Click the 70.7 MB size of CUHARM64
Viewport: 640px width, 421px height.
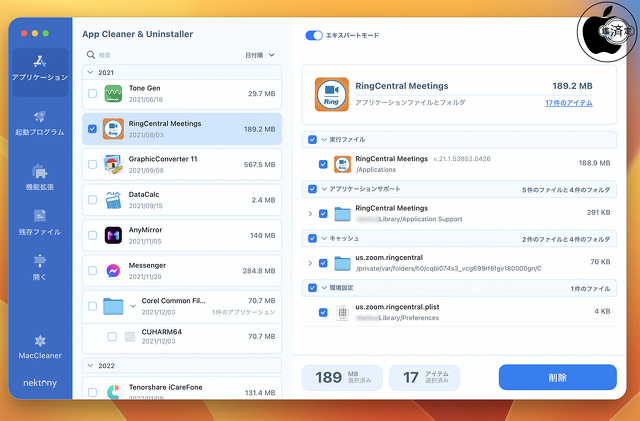pos(262,336)
